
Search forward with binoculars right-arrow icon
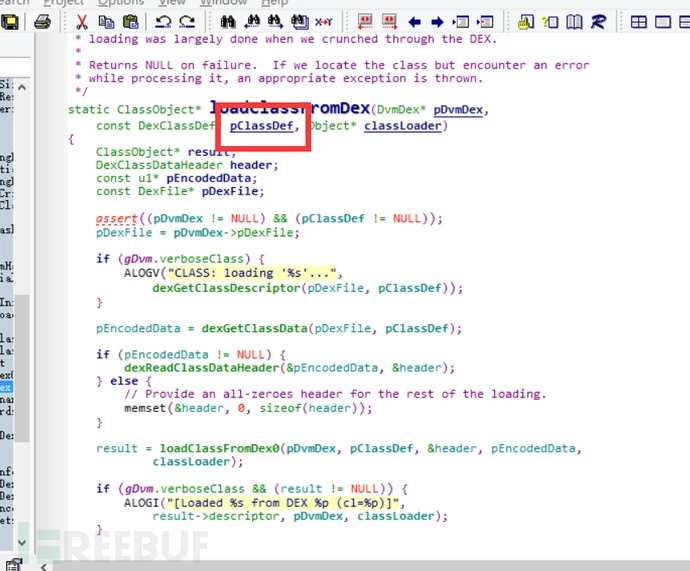click(x=276, y=22)
